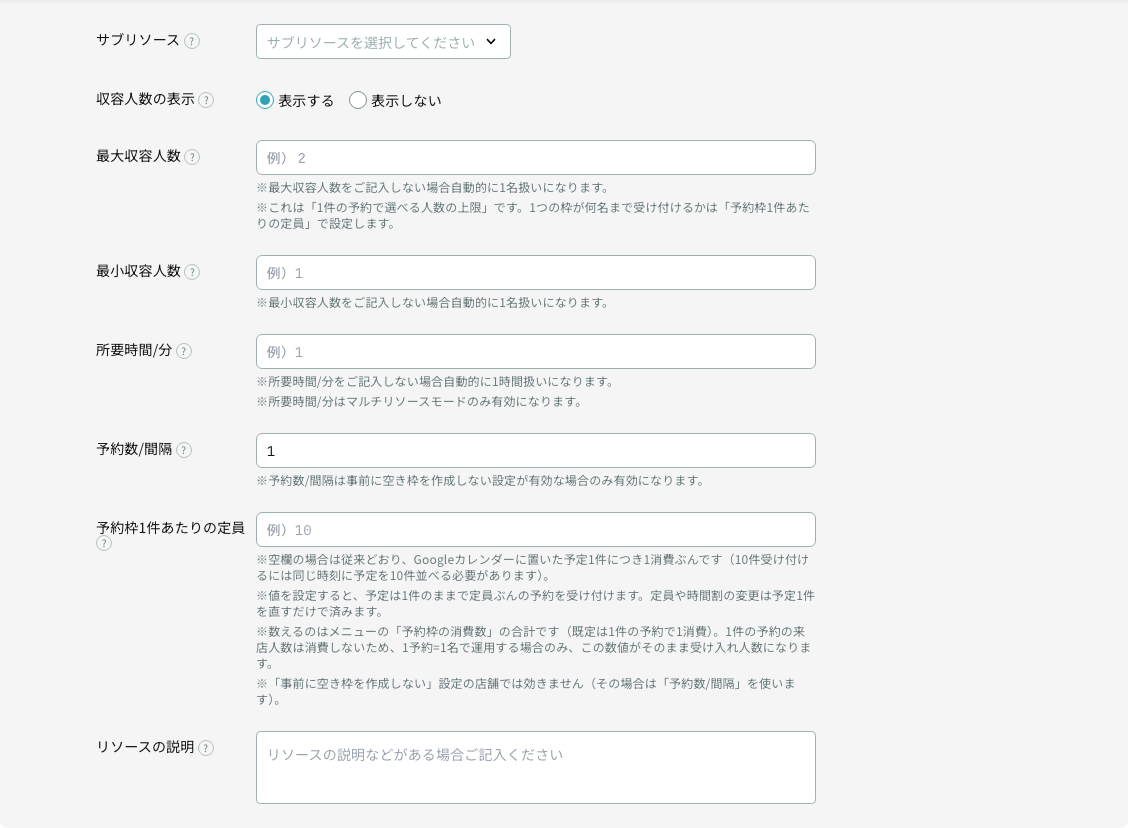The width and height of the screenshot is (1128, 828).
Task: Click help icon next to 最小収容人数
Action: click(192, 272)
